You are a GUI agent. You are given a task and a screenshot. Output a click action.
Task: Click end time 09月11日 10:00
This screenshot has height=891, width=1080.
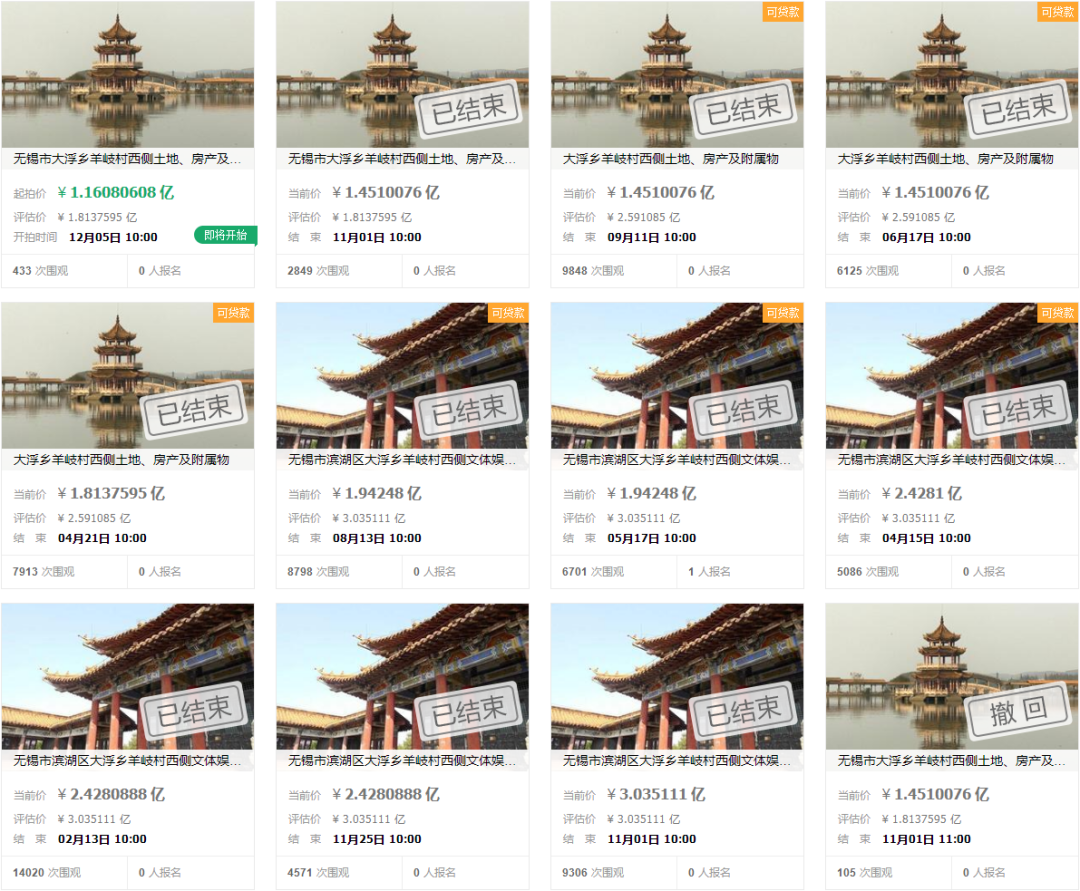[652, 238]
